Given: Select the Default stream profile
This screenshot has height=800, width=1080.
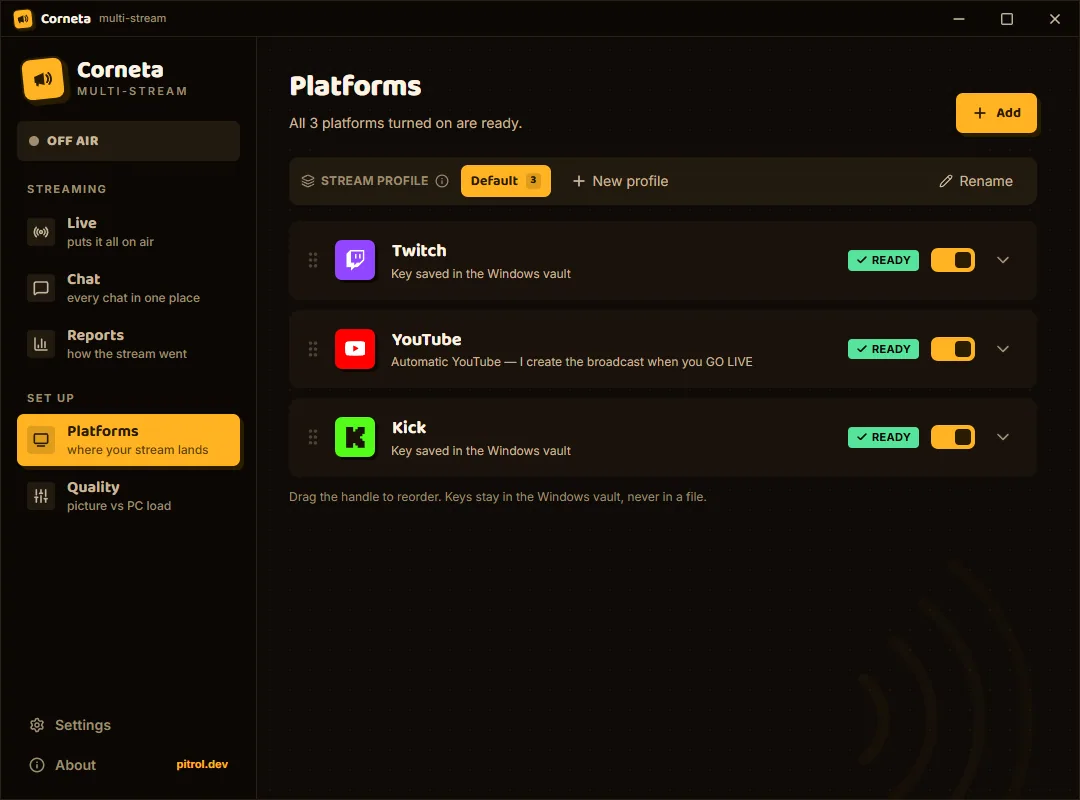Looking at the screenshot, I should click(x=506, y=181).
